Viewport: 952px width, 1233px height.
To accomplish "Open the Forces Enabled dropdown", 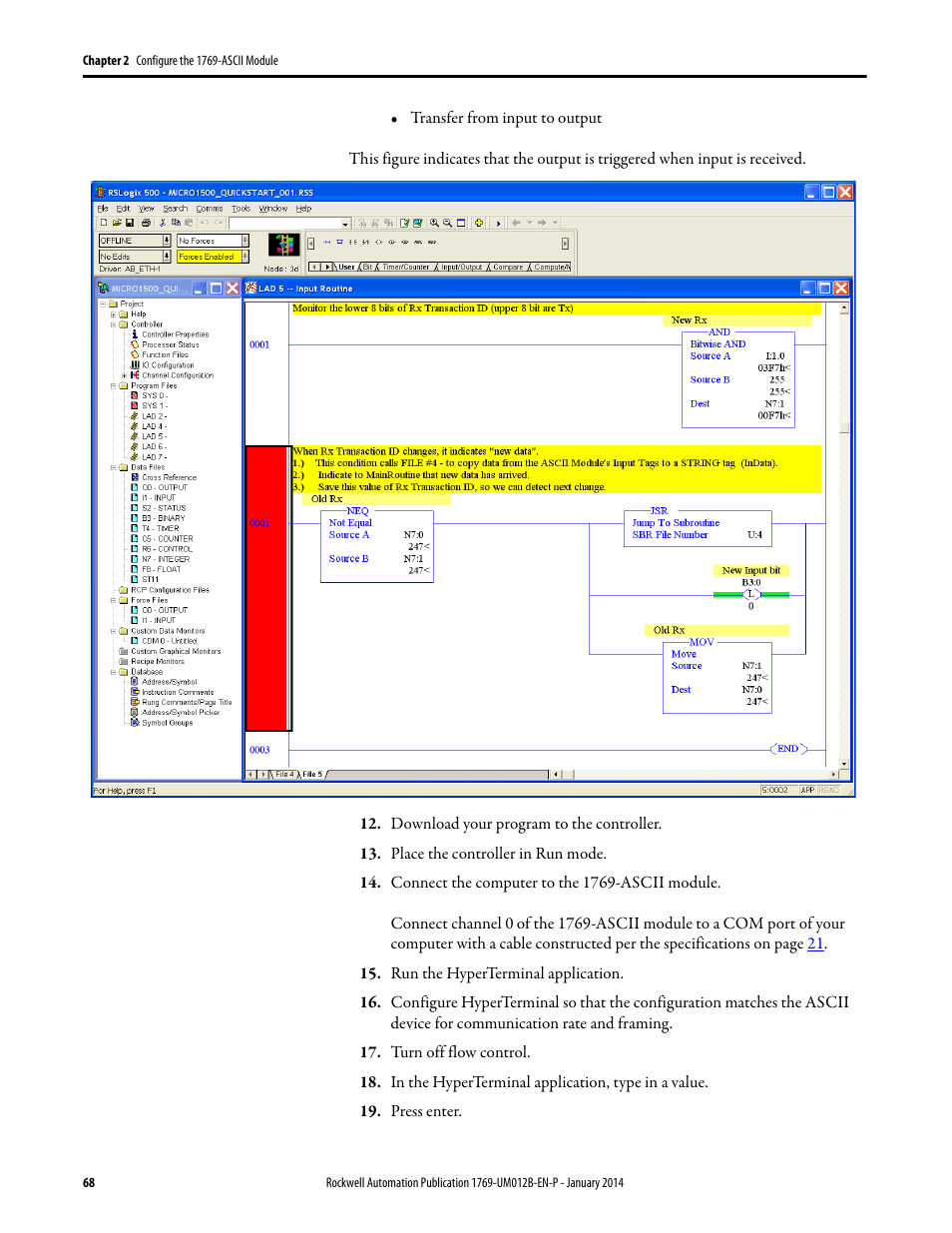I will [x=244, y=257].
